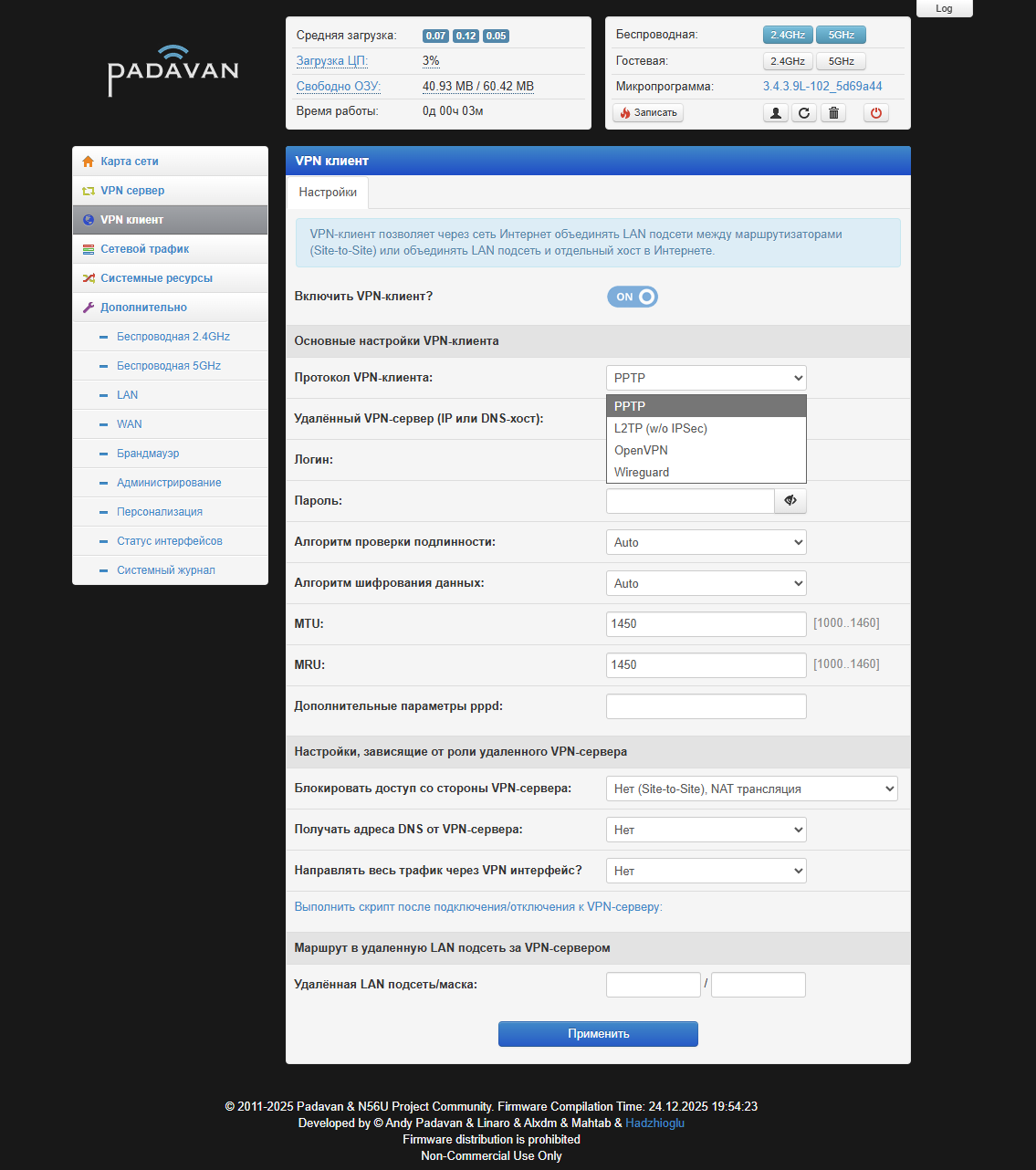Switch to the Настройки tab
The height and width of the screenshot is (1170, 1036).
tap(328, 193)
